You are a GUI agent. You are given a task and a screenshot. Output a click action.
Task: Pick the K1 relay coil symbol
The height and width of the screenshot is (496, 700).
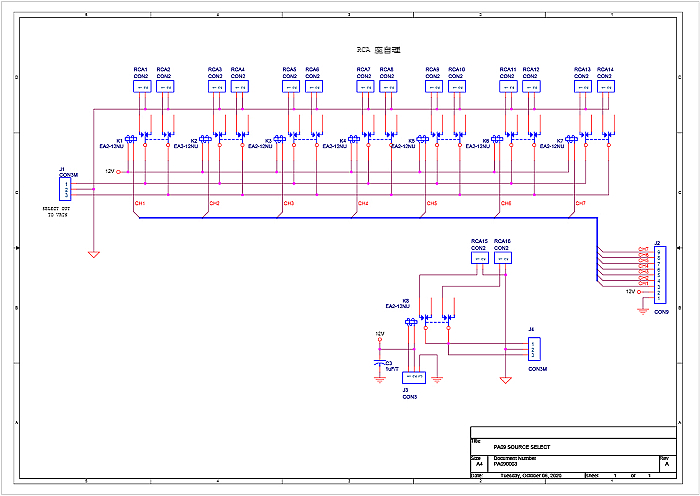click(x=131, y=140)
